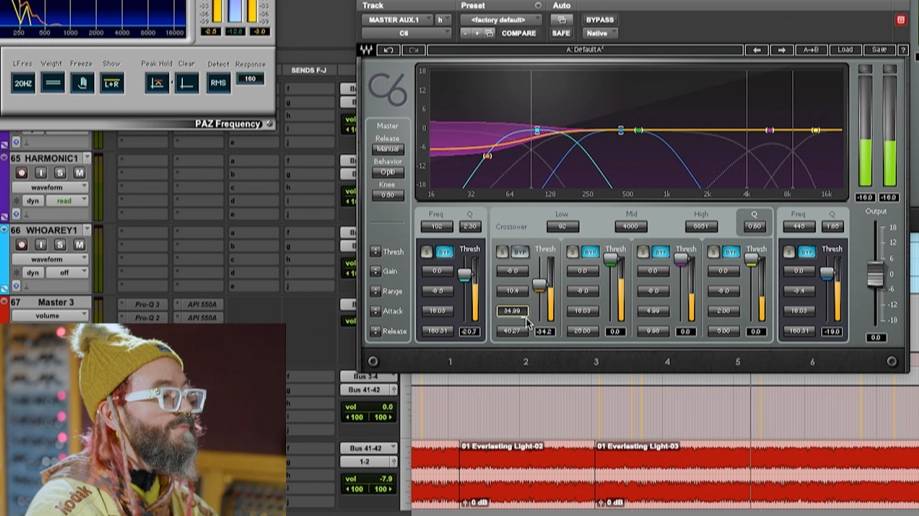This screenshot has height=516, width=919.
Task: Click the Load button in C6 toolbar
Action: [845, 50]
